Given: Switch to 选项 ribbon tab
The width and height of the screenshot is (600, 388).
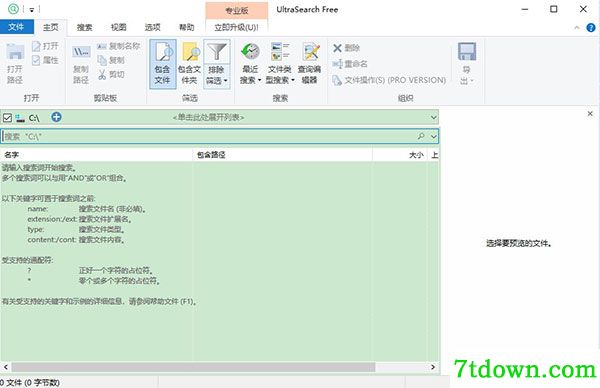Looking at the screenshot, I should 153,27.
